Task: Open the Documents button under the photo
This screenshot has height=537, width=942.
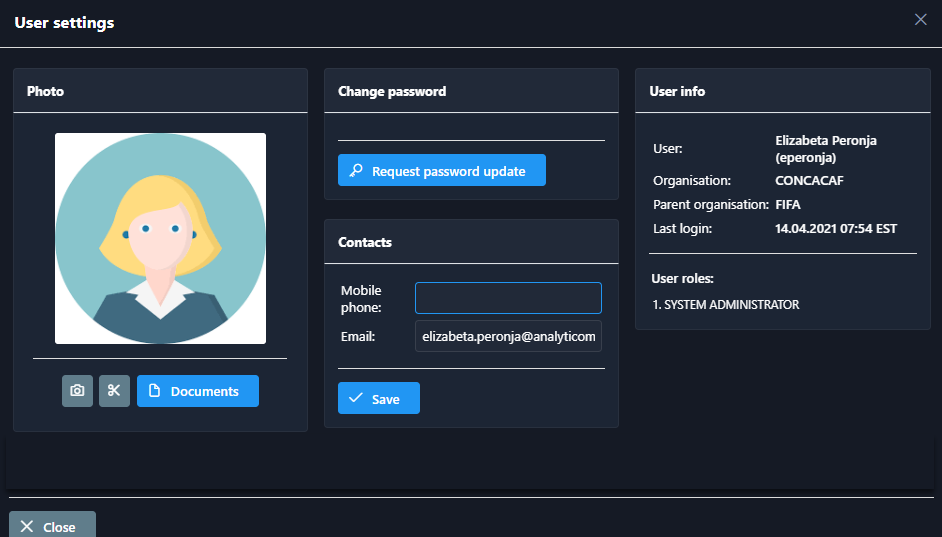Action: (x=197, y=391)
